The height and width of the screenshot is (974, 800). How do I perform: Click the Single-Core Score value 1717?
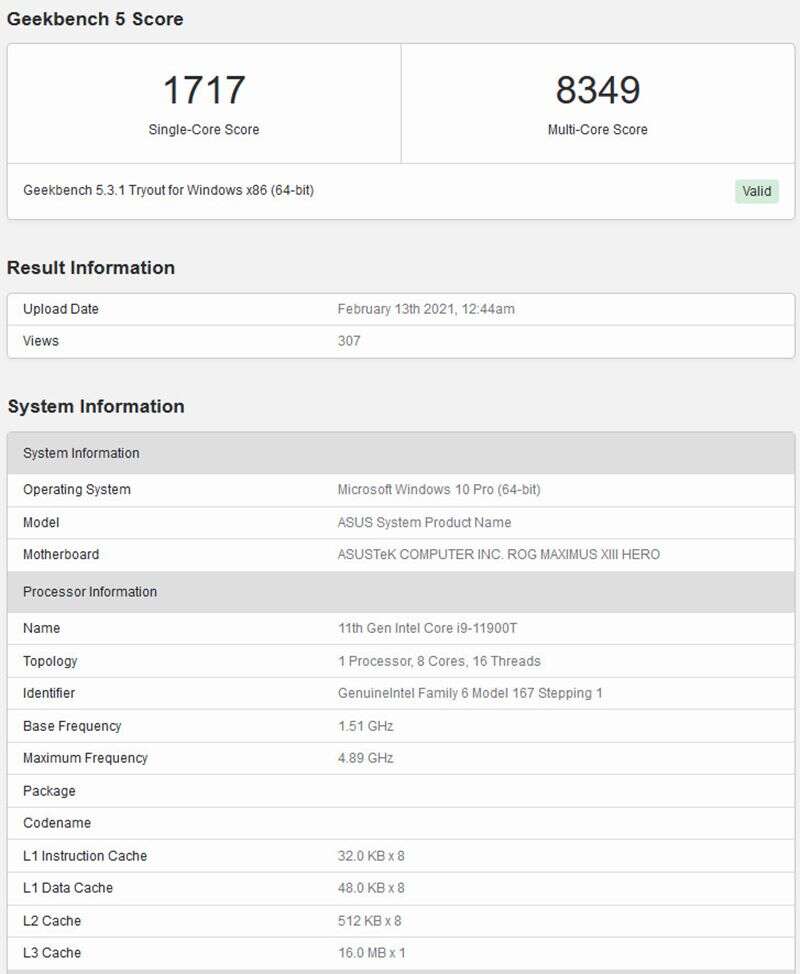(203, 89)
